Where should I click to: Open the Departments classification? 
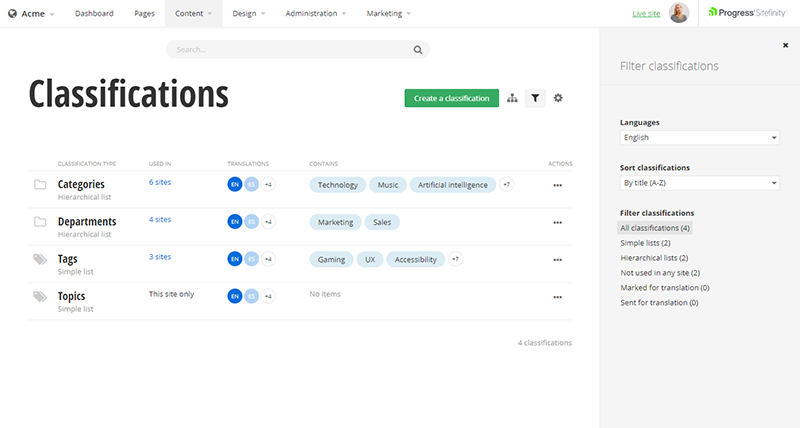pyautogui.click(x=87, y=221)
